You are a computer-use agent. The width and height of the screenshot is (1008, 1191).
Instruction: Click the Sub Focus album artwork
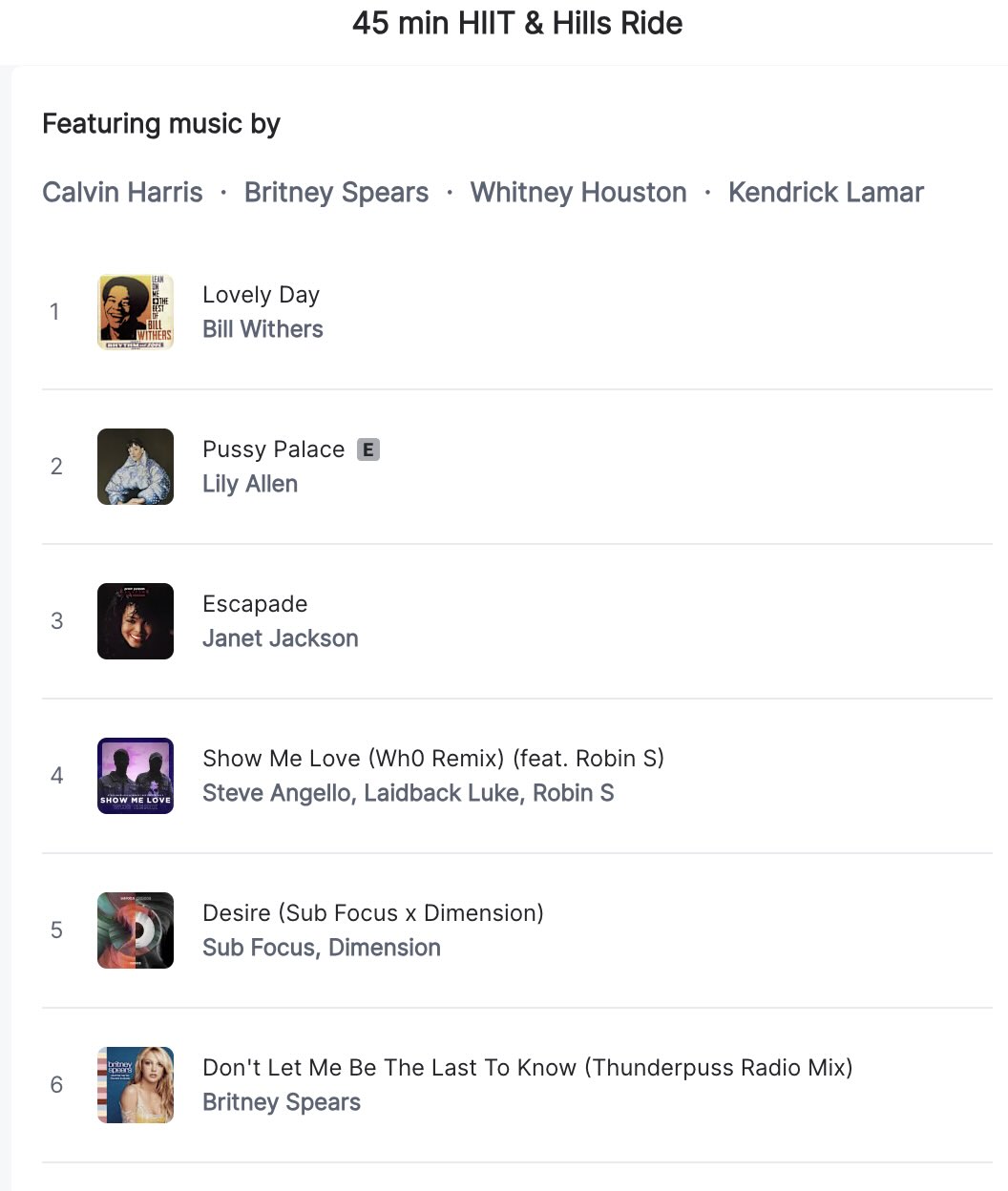click(x=135, y=930)
